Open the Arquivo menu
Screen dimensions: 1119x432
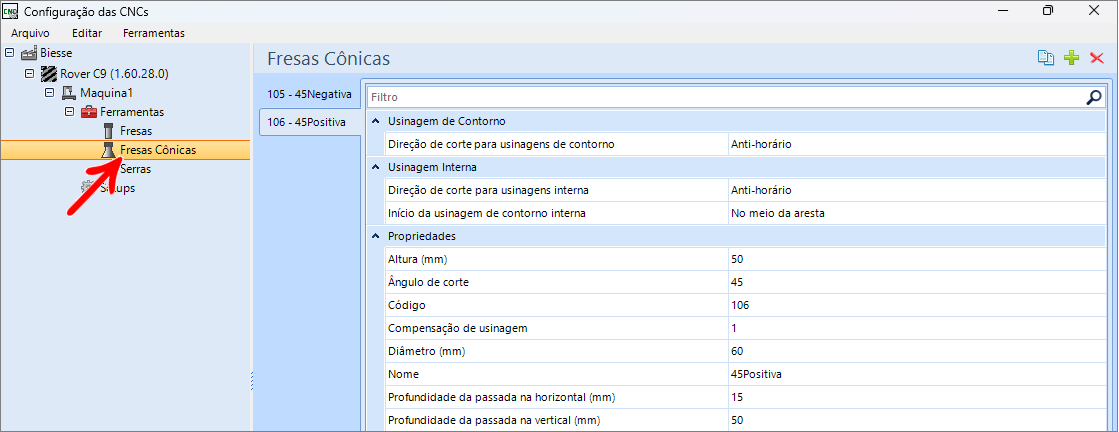pyautogui.click(x=30, y=33)
